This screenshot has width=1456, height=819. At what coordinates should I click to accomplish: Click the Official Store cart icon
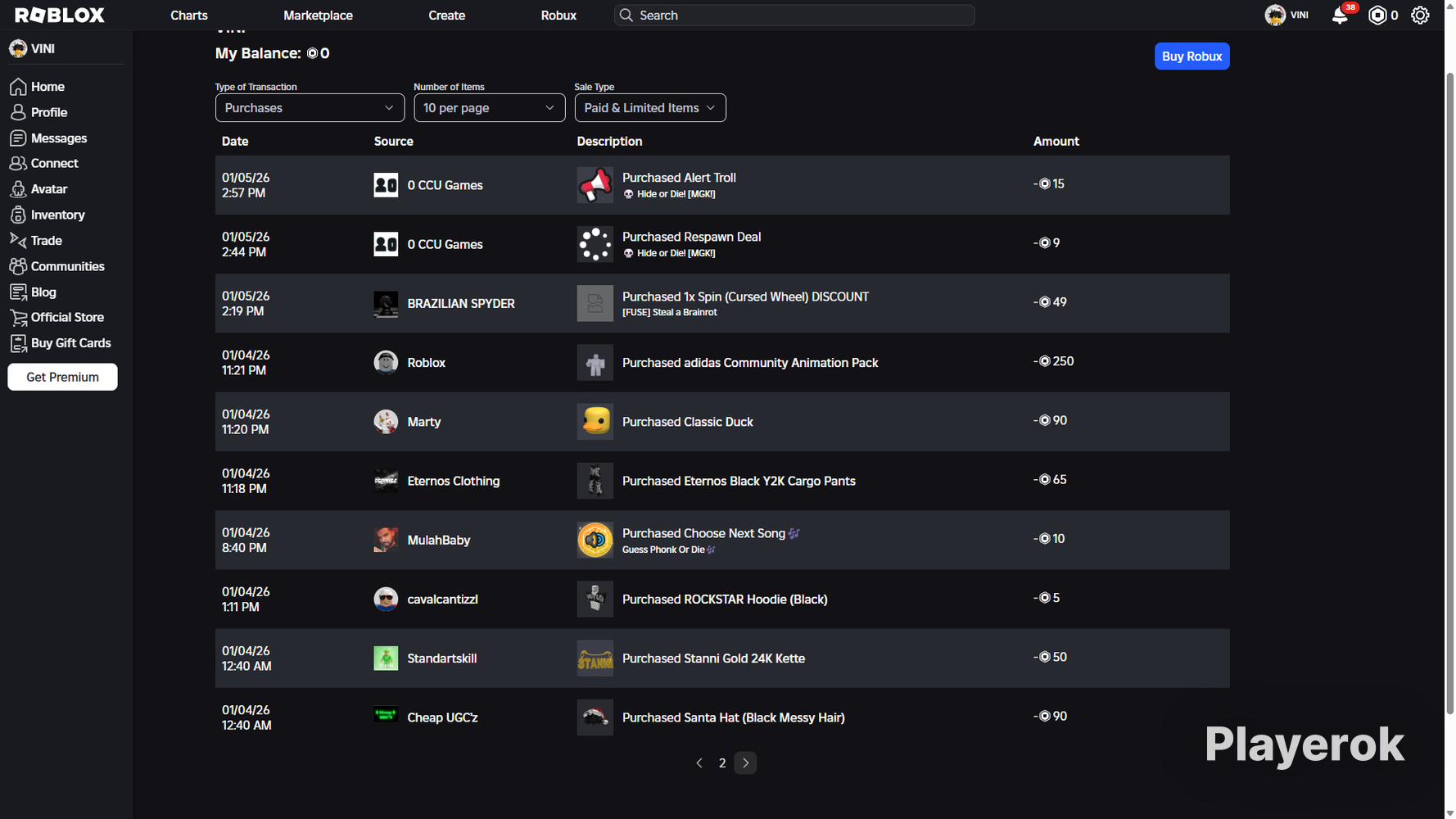[x=18, y=318]
